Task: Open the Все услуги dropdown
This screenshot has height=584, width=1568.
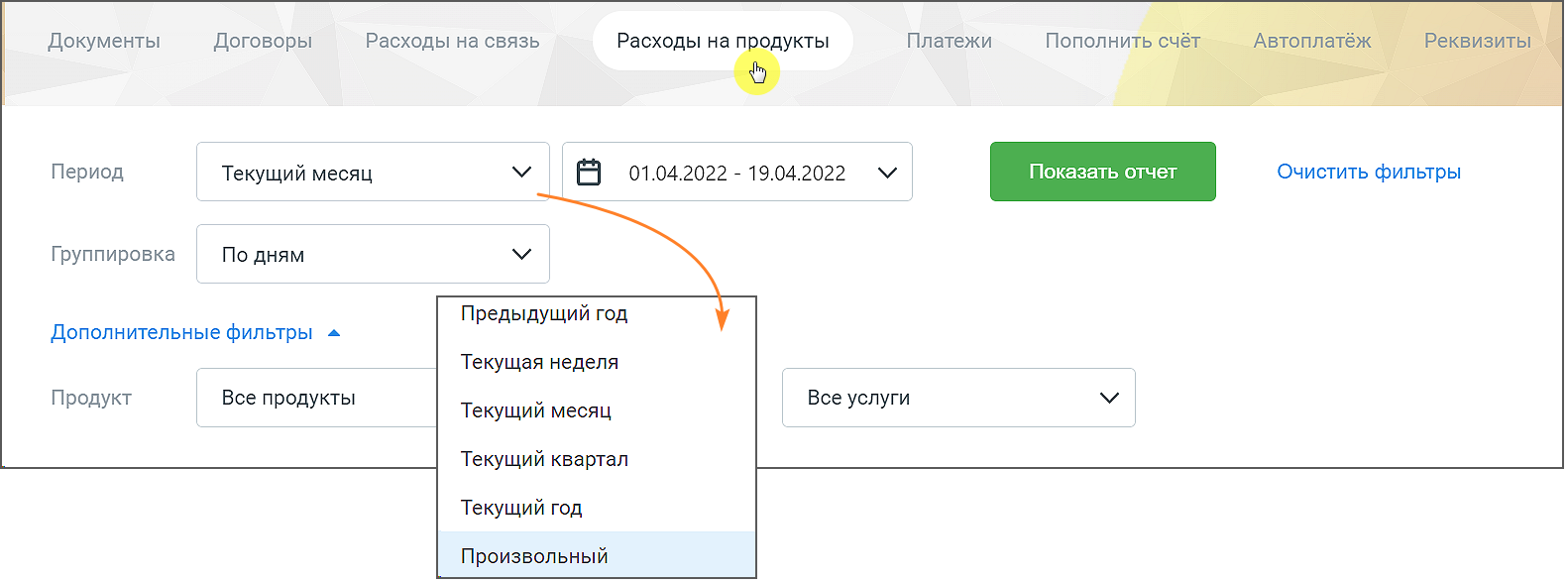Action: click(958, 398)
